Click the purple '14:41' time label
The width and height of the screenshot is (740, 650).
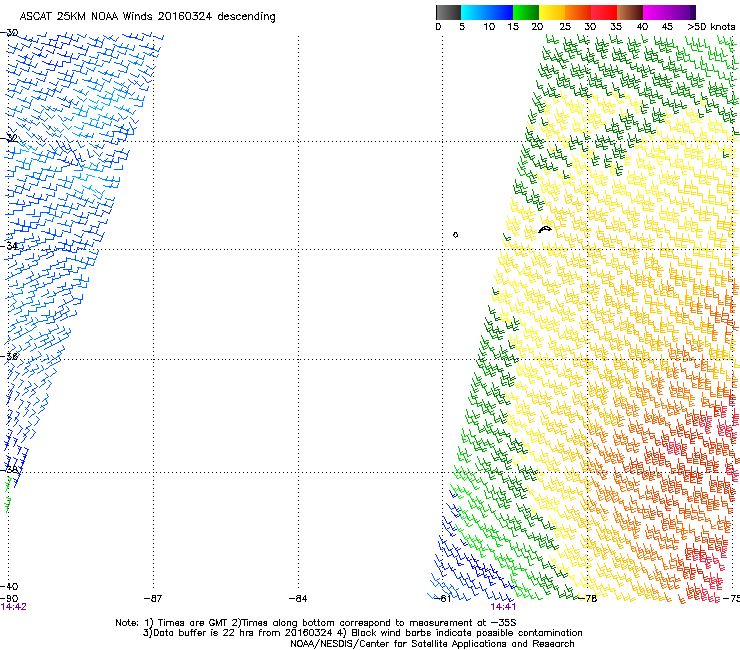[503, 607]
